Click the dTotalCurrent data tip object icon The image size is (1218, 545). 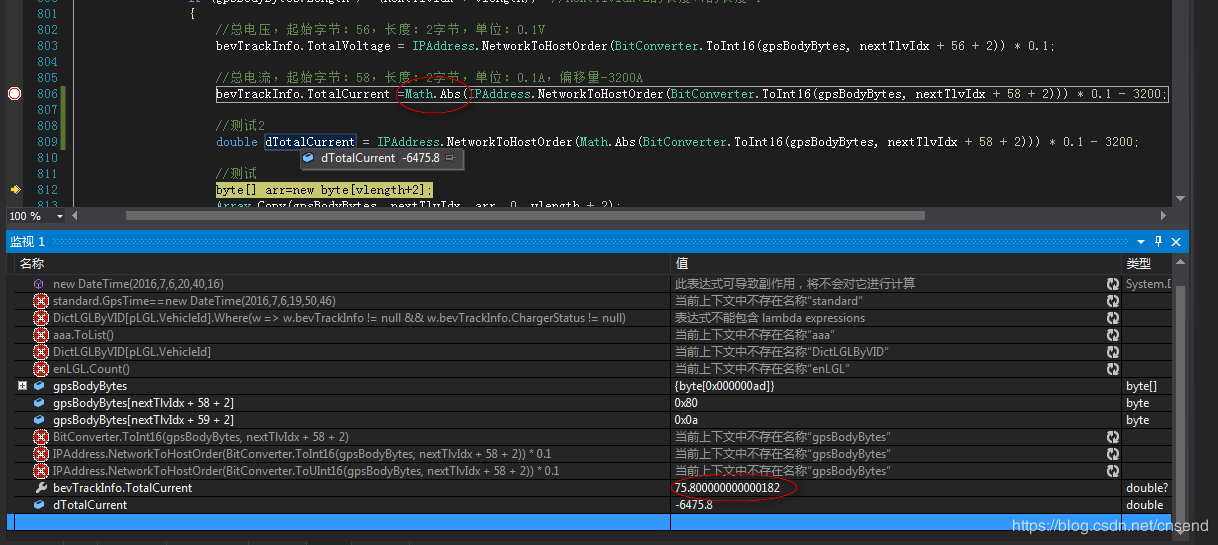point(309,158)
